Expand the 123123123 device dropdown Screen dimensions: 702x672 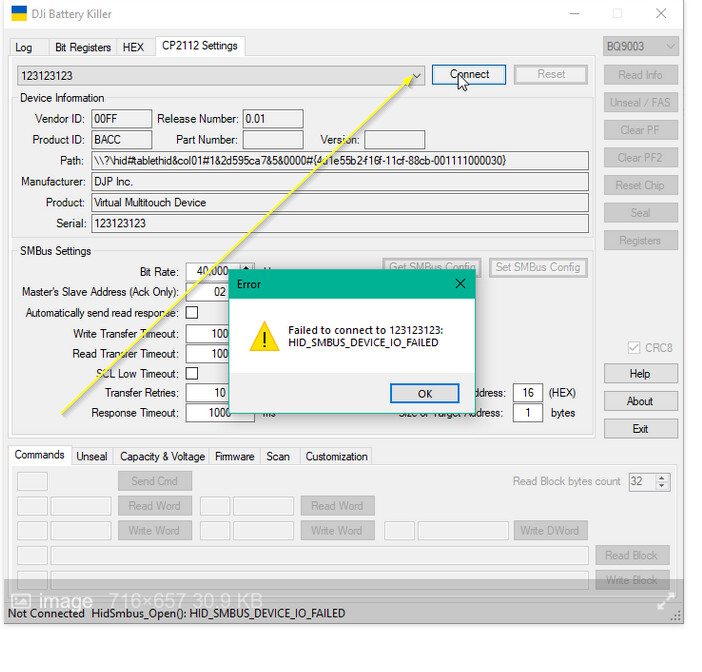click(x=416, y=76)
